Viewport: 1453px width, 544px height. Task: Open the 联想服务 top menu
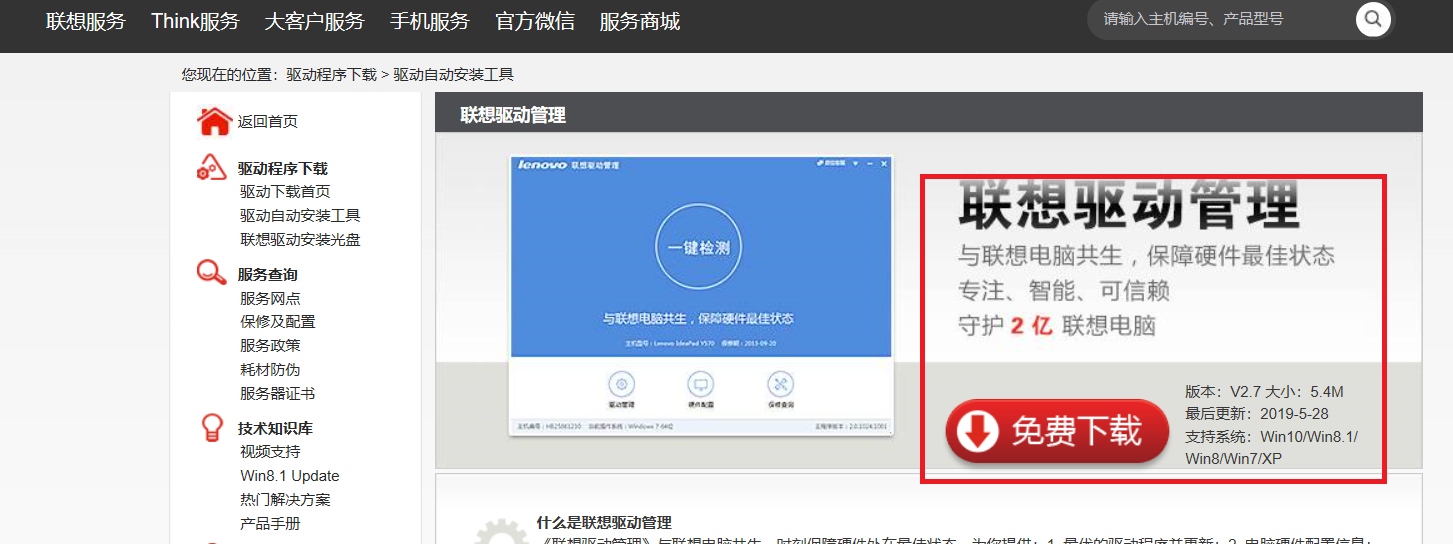pyautogui.click(x=86, y=21)
